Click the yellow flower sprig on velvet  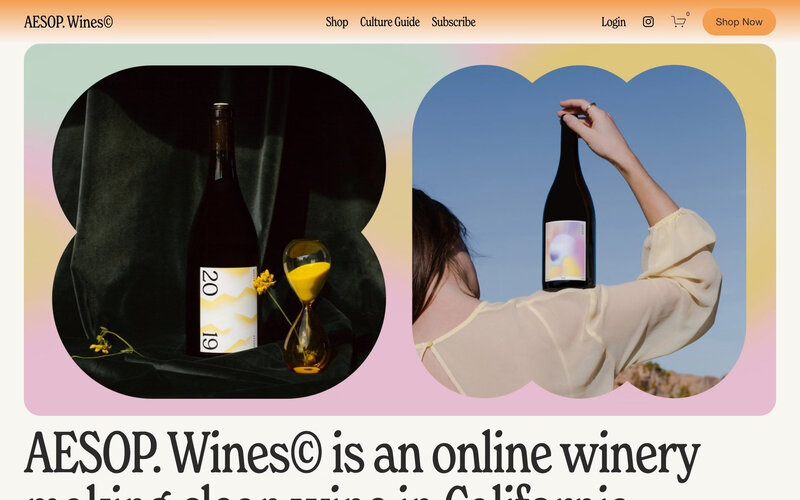click(108, 344)
